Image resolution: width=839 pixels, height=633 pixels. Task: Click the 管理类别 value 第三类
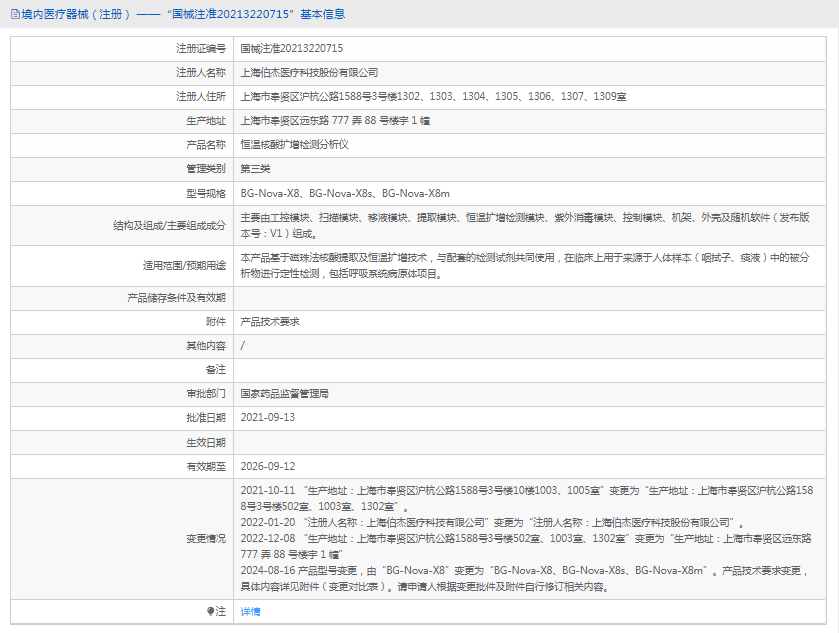(x=255, y=169)
